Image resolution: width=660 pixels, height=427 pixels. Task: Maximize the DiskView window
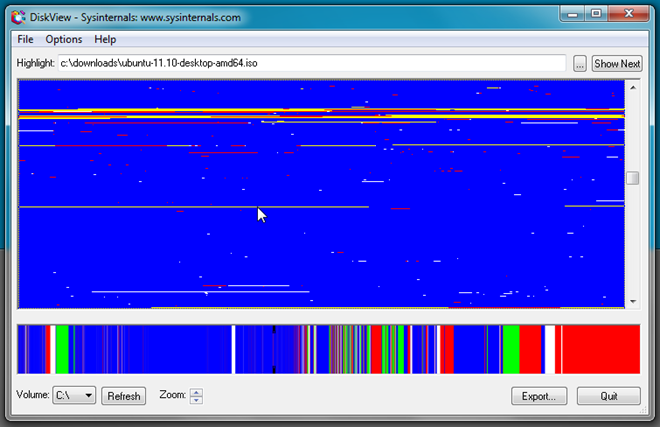pyautogui.click(x=596, y=14)
